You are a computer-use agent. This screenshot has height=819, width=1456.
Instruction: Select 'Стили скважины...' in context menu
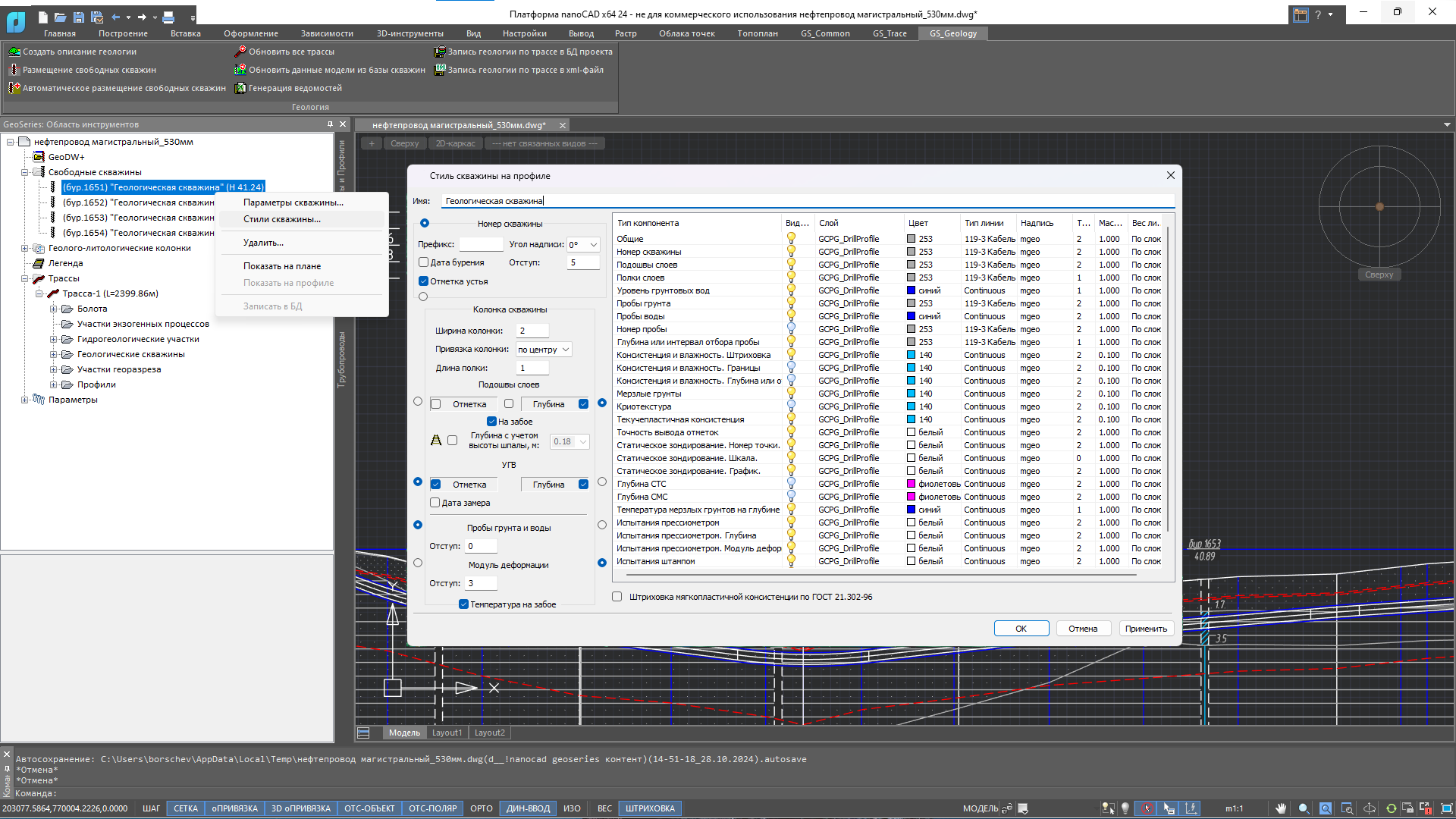282,219
